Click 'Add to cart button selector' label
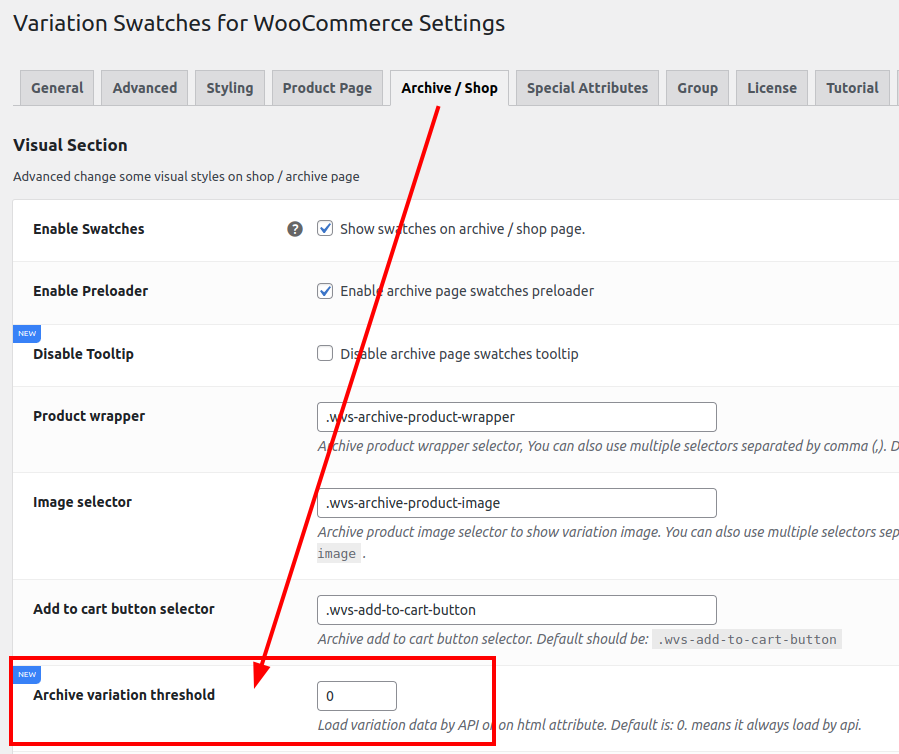Screen dimensions: 899x754 pos(124,608)
